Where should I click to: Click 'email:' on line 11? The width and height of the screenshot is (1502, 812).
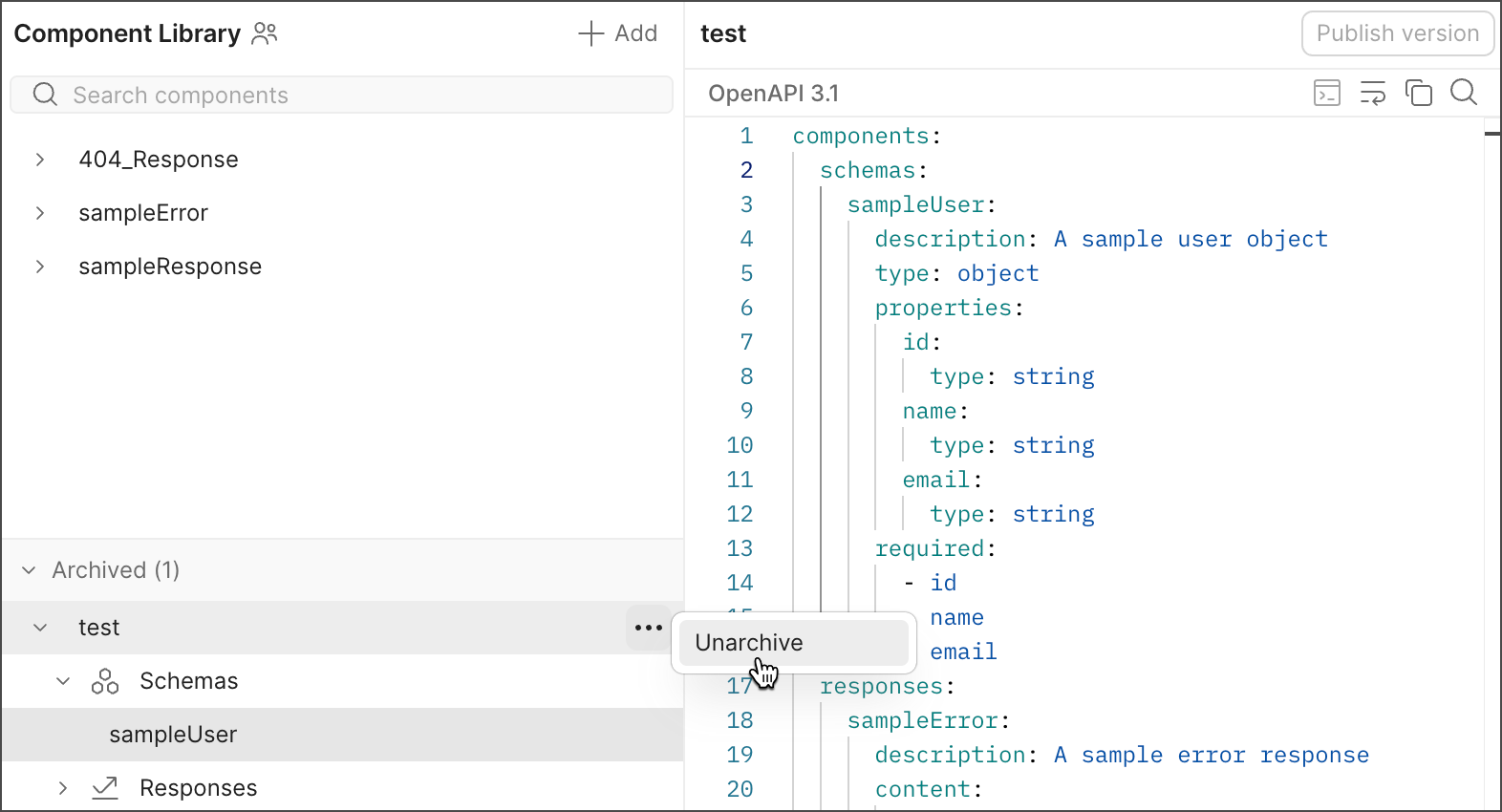pos(942,480)
